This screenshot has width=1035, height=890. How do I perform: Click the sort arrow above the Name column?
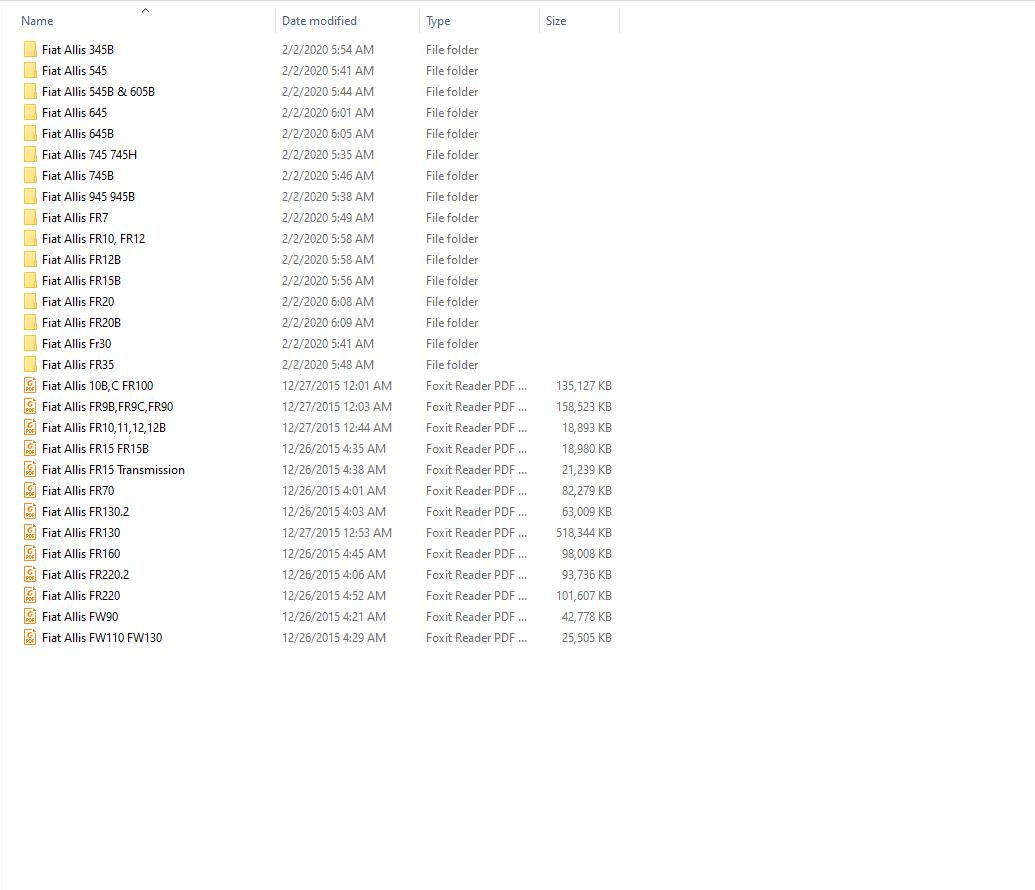[x=146, y=10]
